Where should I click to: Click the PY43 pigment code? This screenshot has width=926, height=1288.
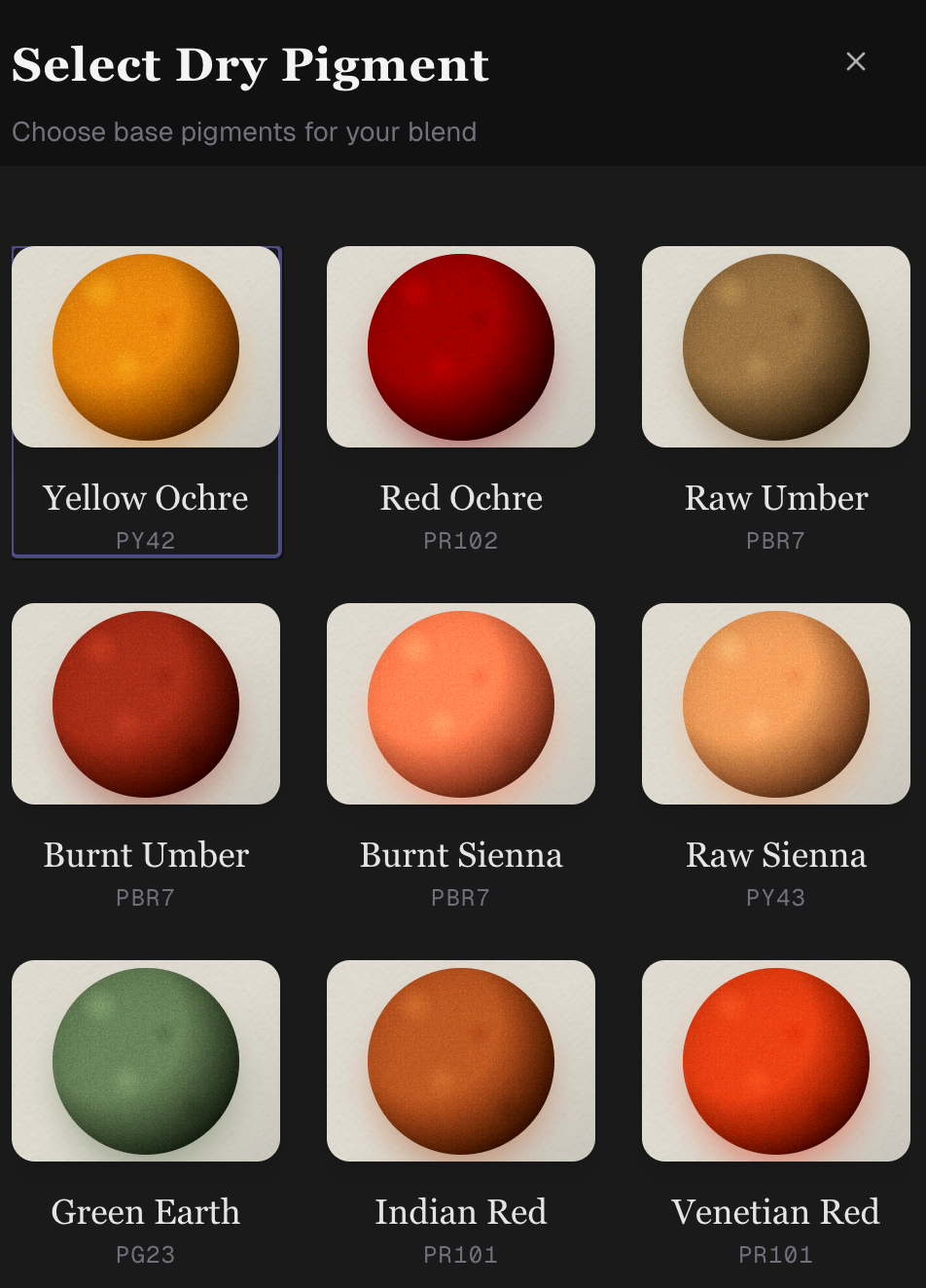(x=776, y=898)
